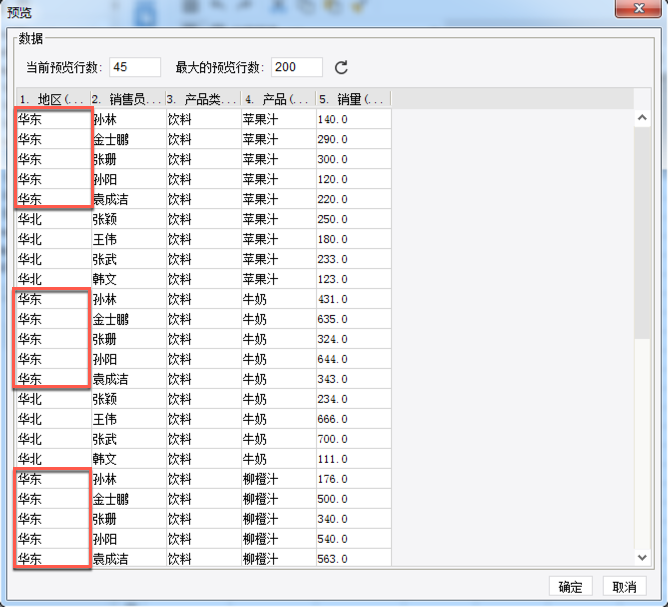Select the 产品类 column header

(203, 100)
